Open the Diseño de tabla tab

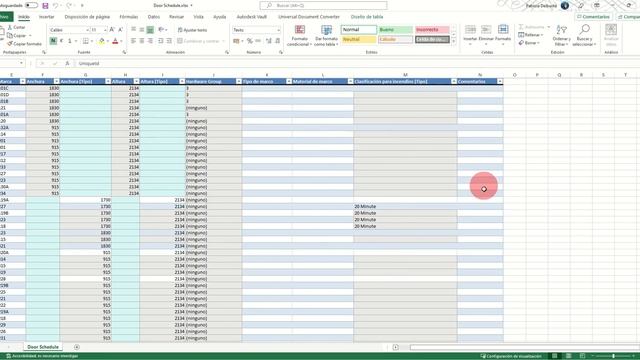367,17
